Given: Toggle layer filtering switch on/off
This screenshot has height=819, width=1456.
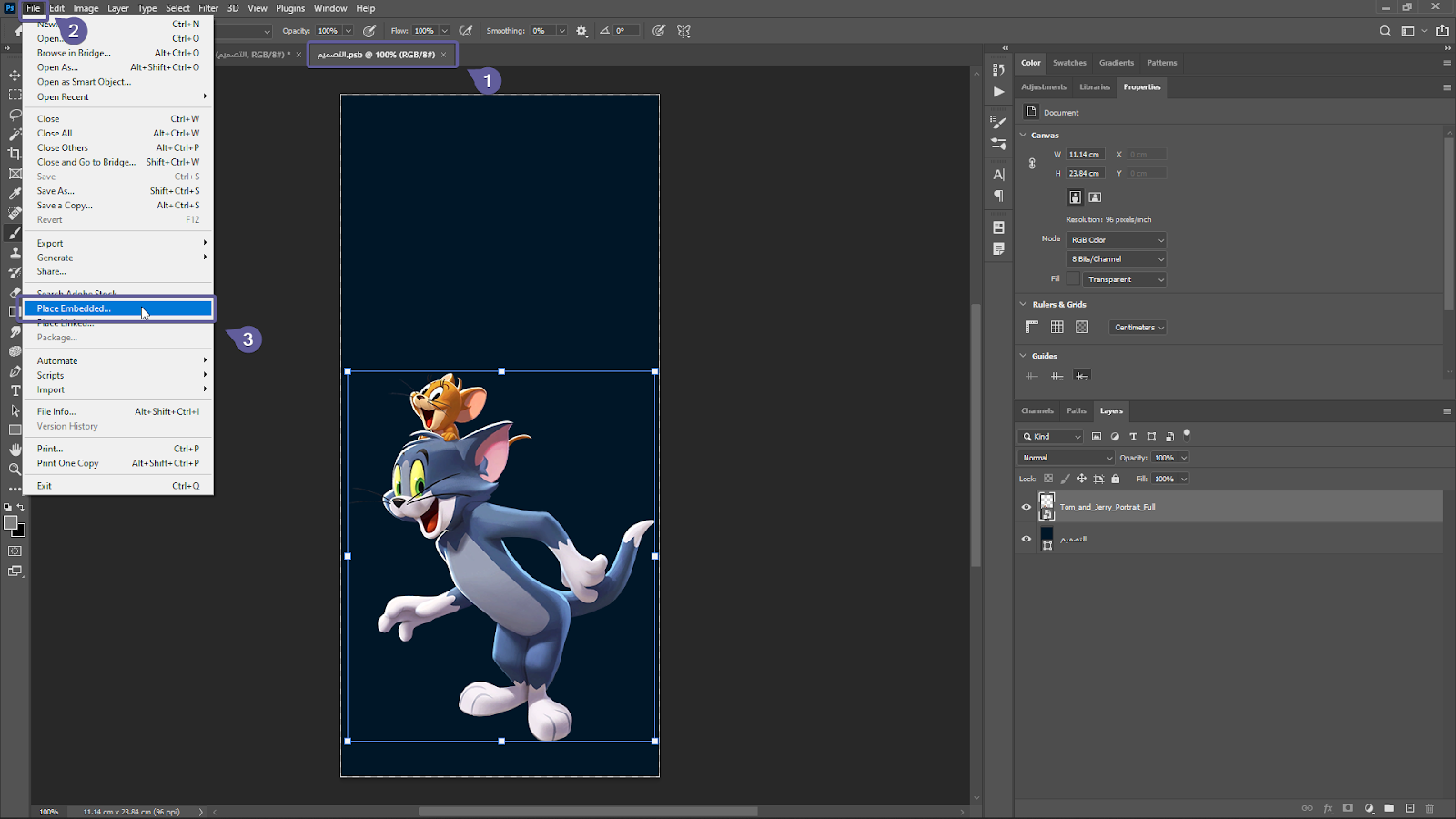Looking at the screenshot, I should tap(1187, 435).
